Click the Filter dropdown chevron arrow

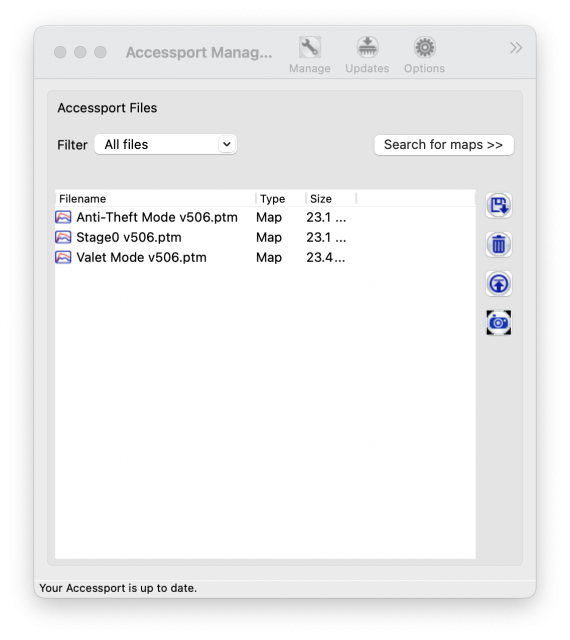[x=227, y=144]
